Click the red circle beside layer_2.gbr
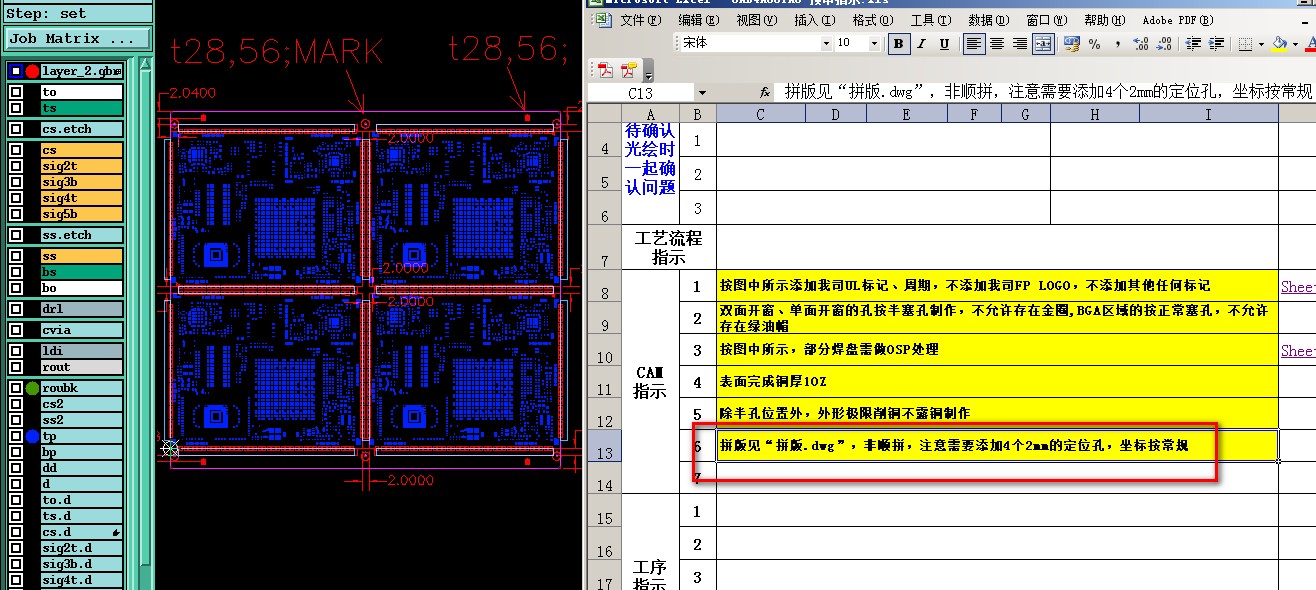The height and width of the screenshot is (590, 1316). coord(32,71)
